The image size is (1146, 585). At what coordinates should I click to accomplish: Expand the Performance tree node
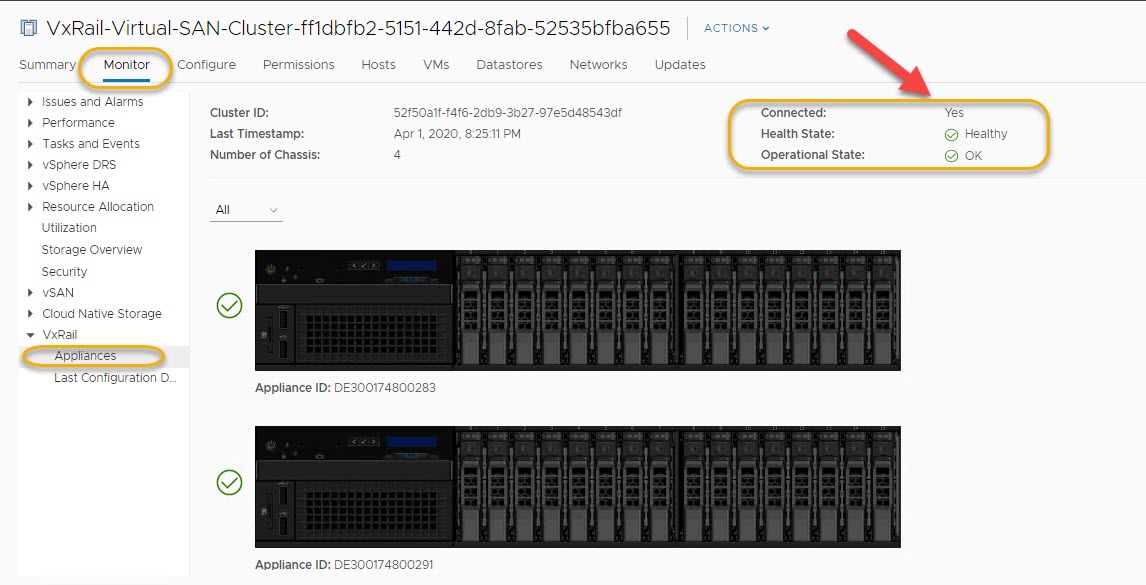pos(30,123)
